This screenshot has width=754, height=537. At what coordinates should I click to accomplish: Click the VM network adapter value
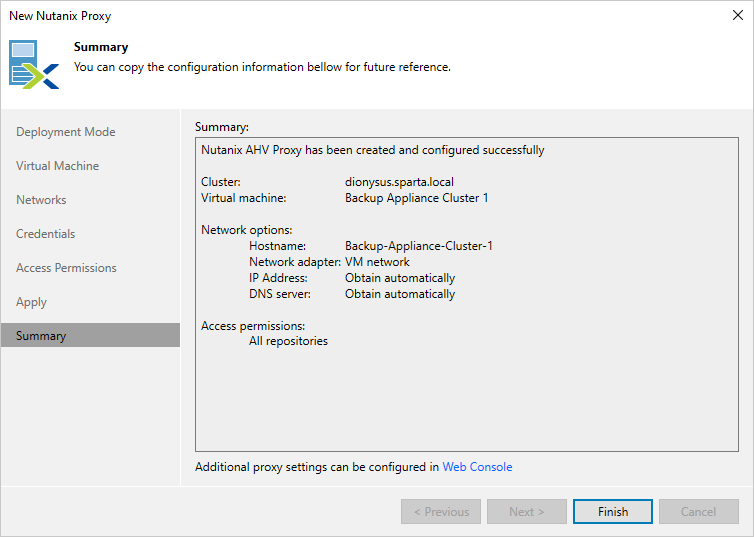click(x=377, y=262)
